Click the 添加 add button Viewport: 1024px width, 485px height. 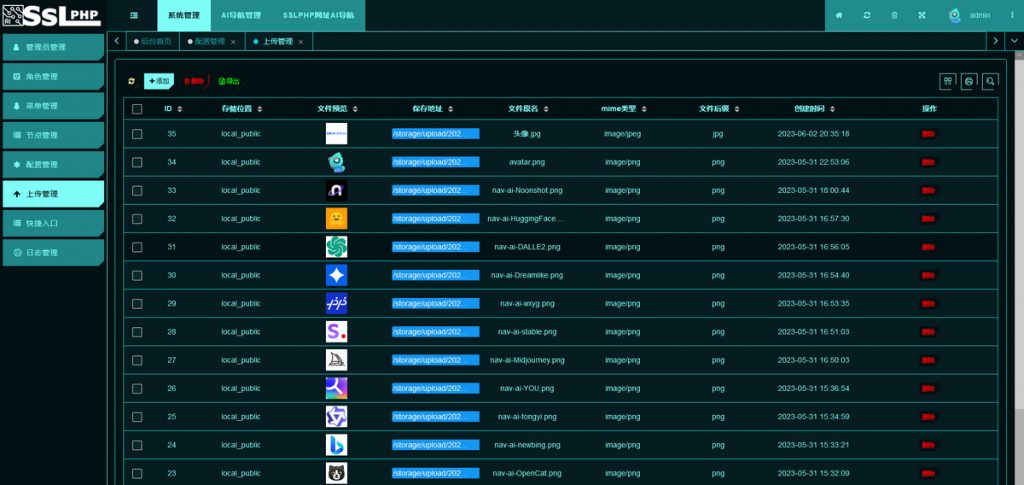click(x=159, y=81)
